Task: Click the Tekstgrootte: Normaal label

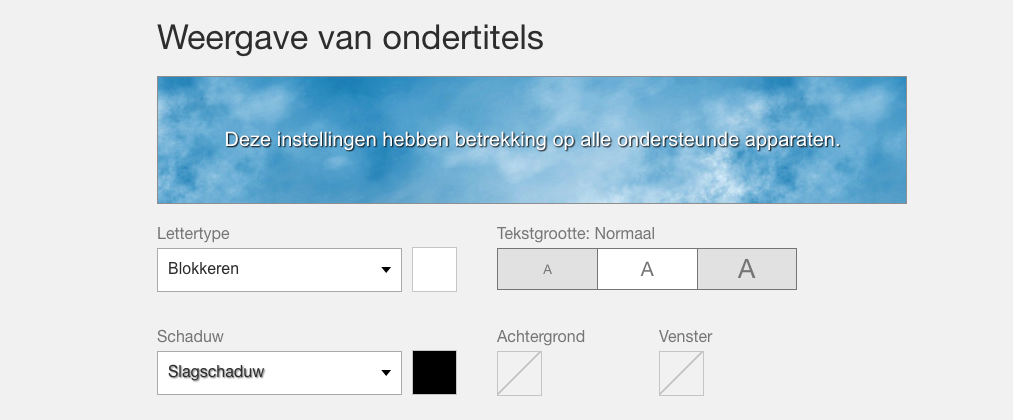Action: tap(575, 233)
